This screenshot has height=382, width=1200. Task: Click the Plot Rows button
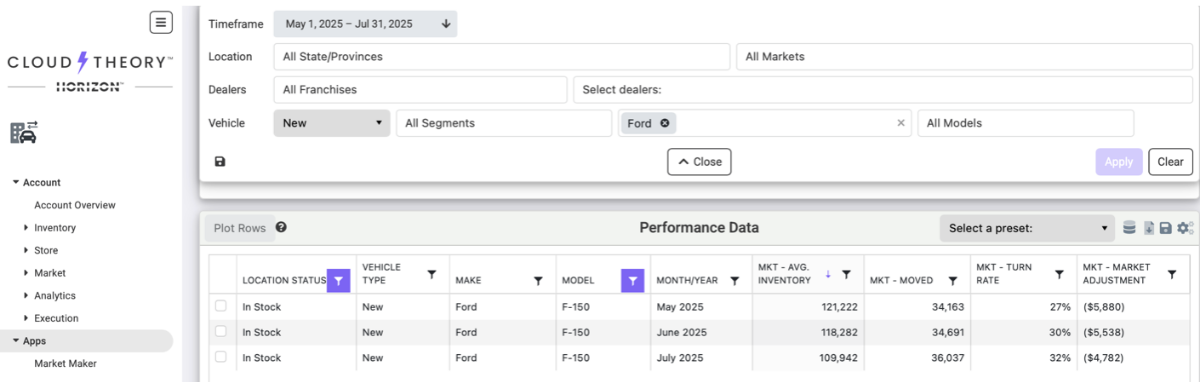point(240,228)
